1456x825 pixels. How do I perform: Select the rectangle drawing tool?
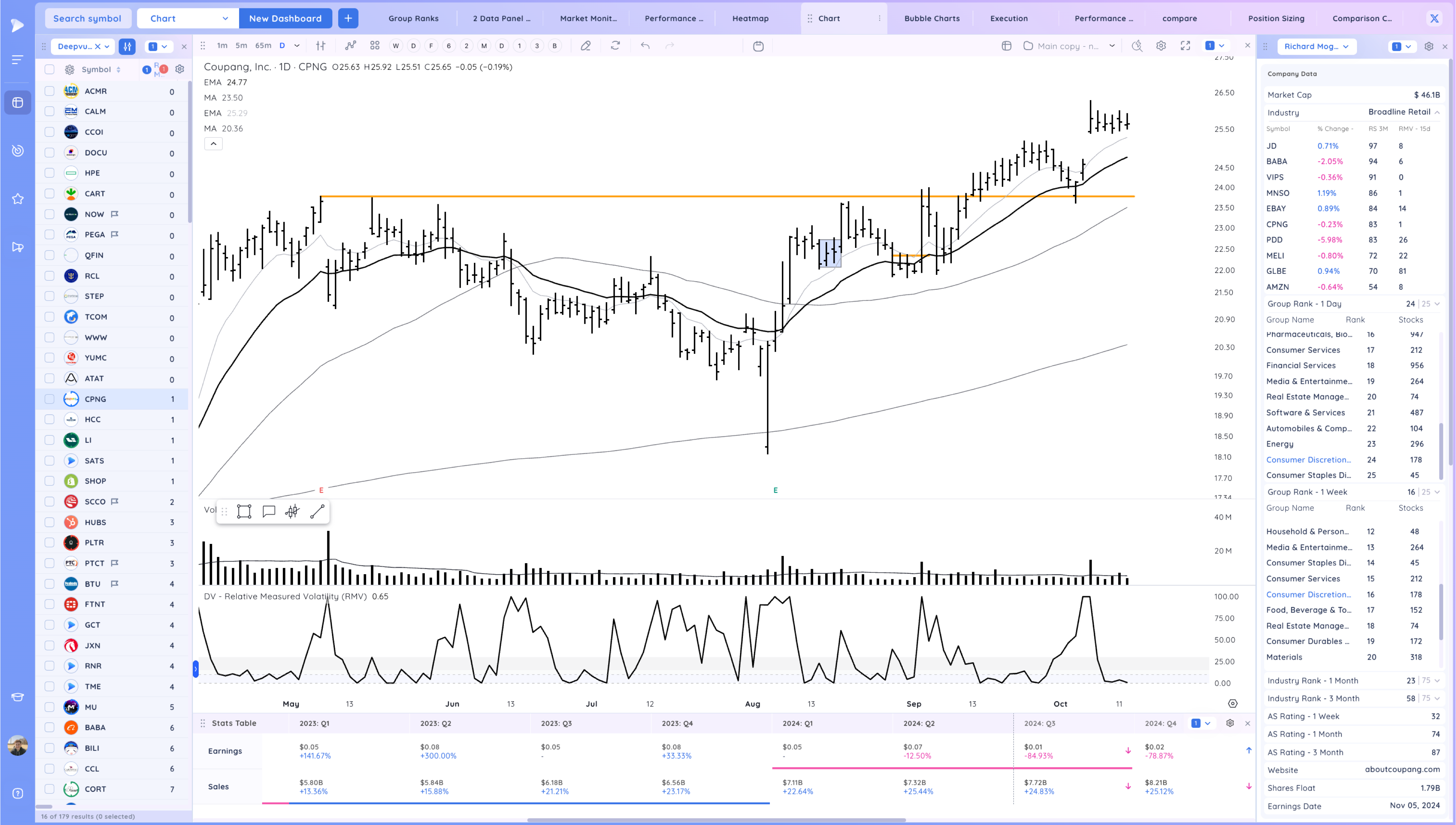point(244,512)
